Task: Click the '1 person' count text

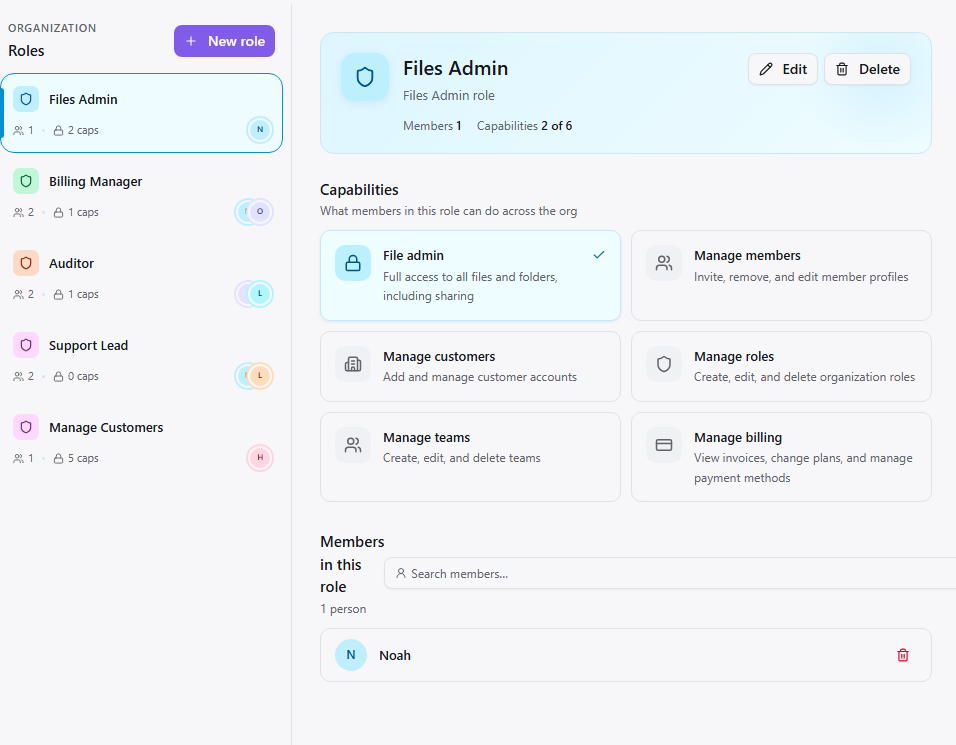Action: coord(343,608)
